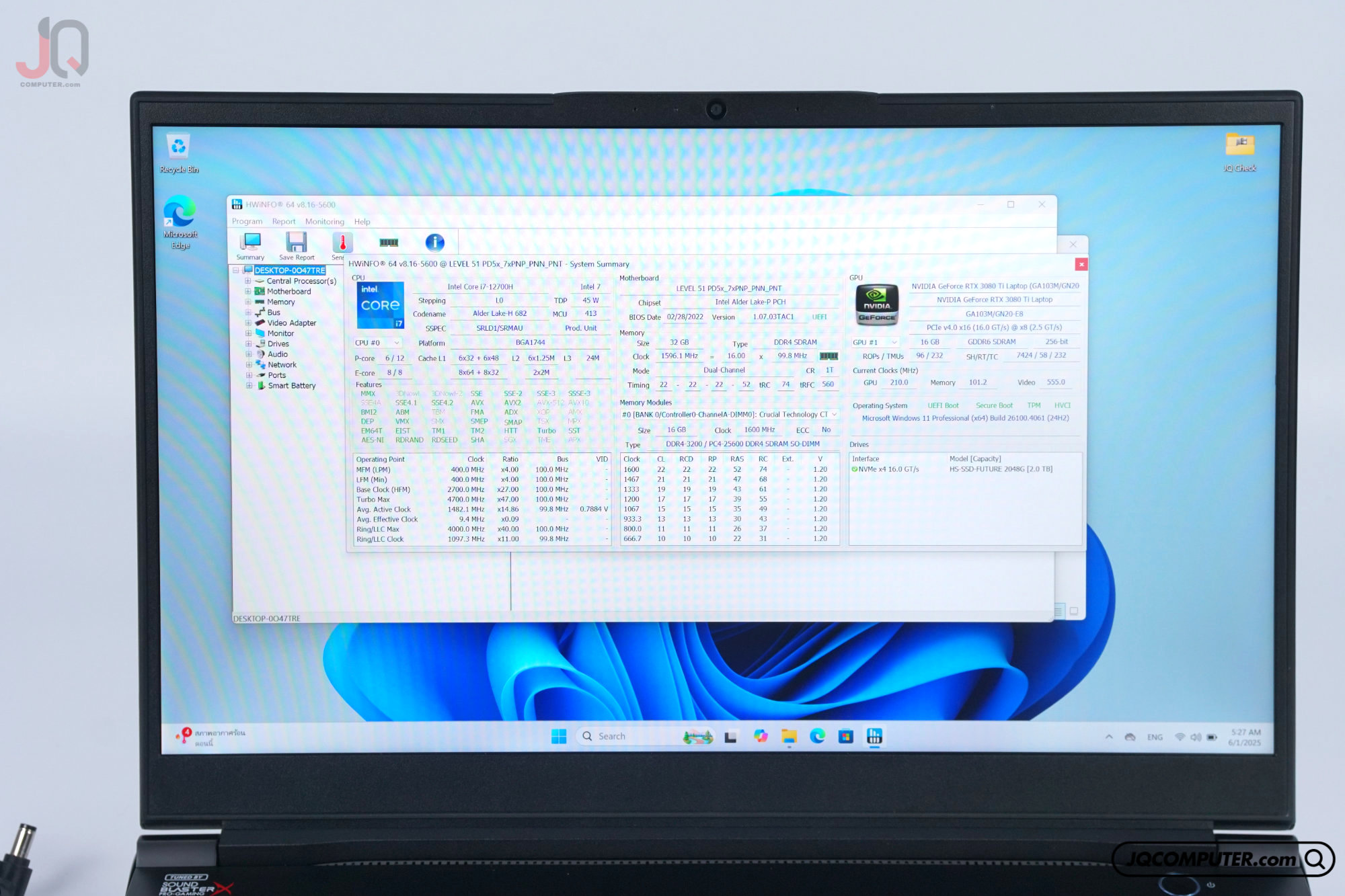Open the memory module BANK 0 dropdown
The width and height of the screenshot is (1345, 896).
730,415
